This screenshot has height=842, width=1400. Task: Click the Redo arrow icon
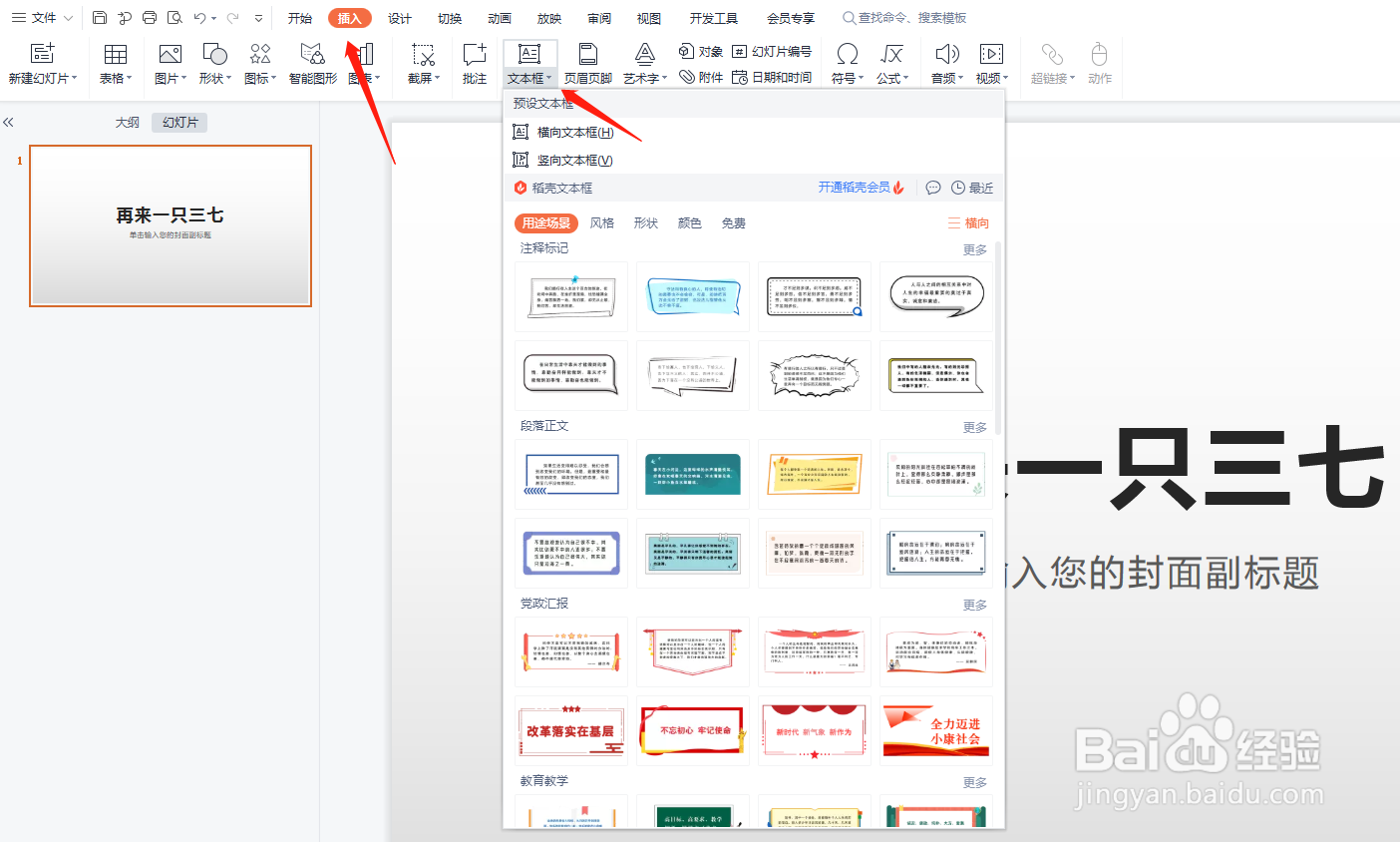pos(232,18)
